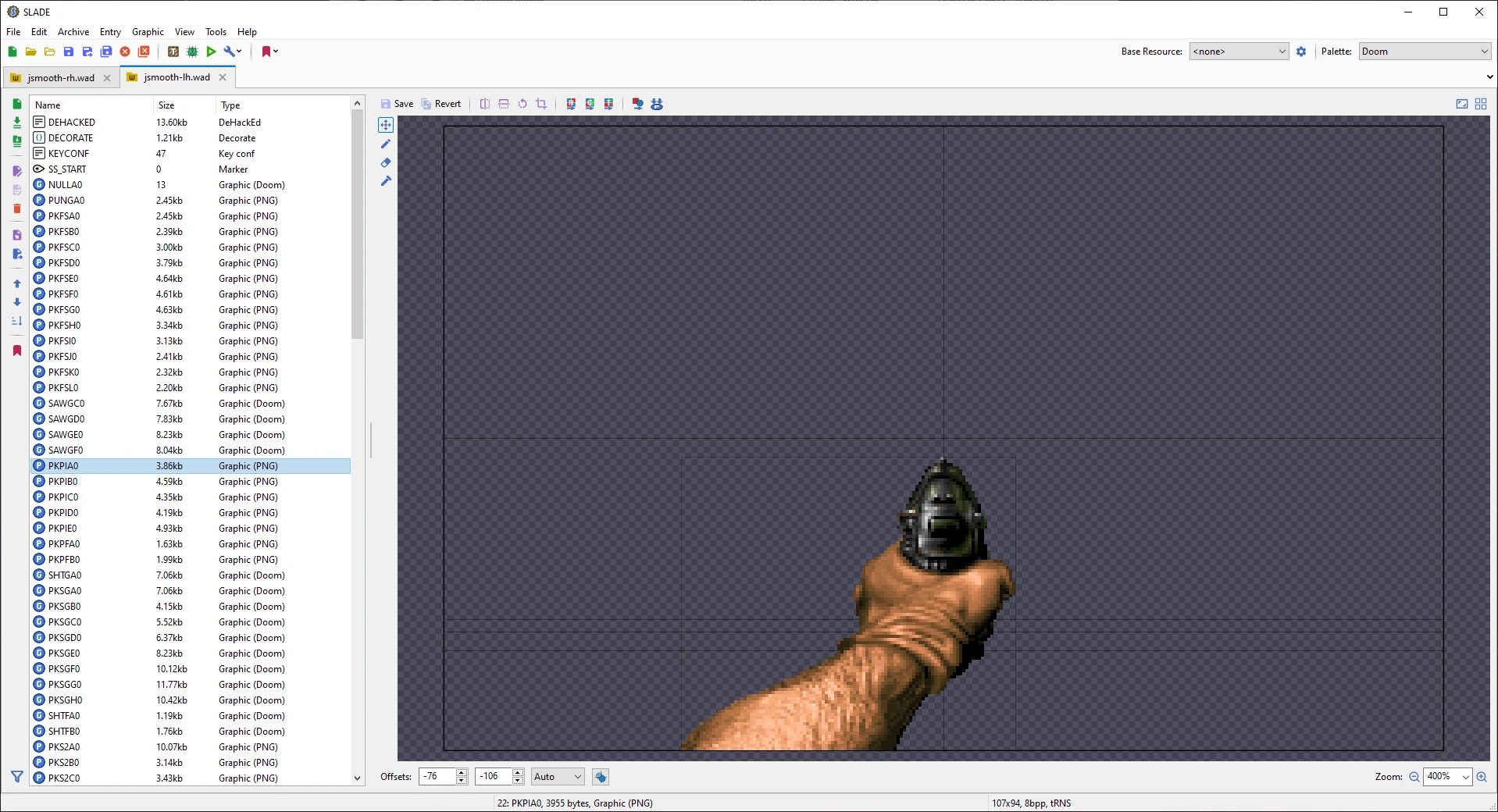Click the Save archive floppy icon
The image size is (1498, 812).
69,52
